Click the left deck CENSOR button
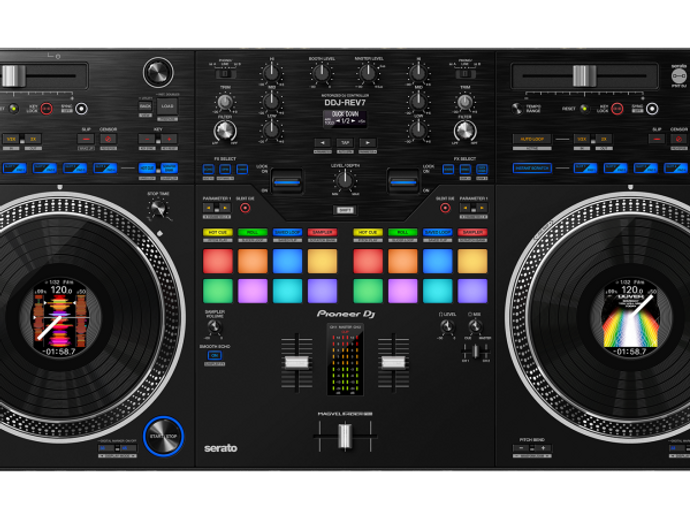The width and height of the screenshot is (690, 518). 108,139
